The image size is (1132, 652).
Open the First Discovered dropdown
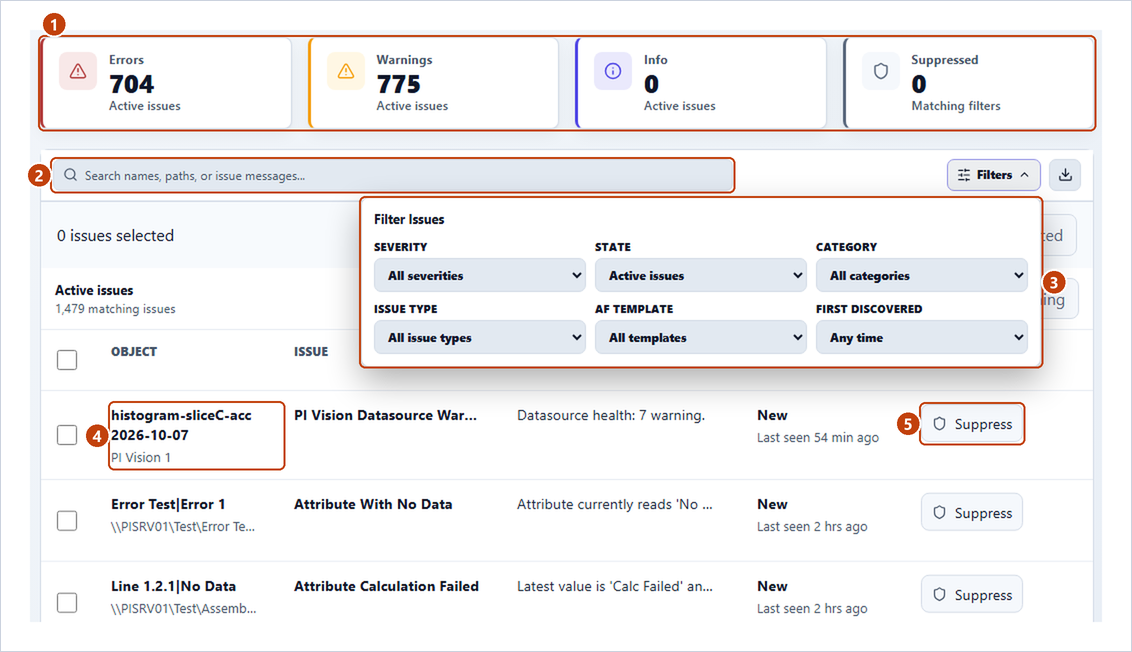(x=921, y=337)
